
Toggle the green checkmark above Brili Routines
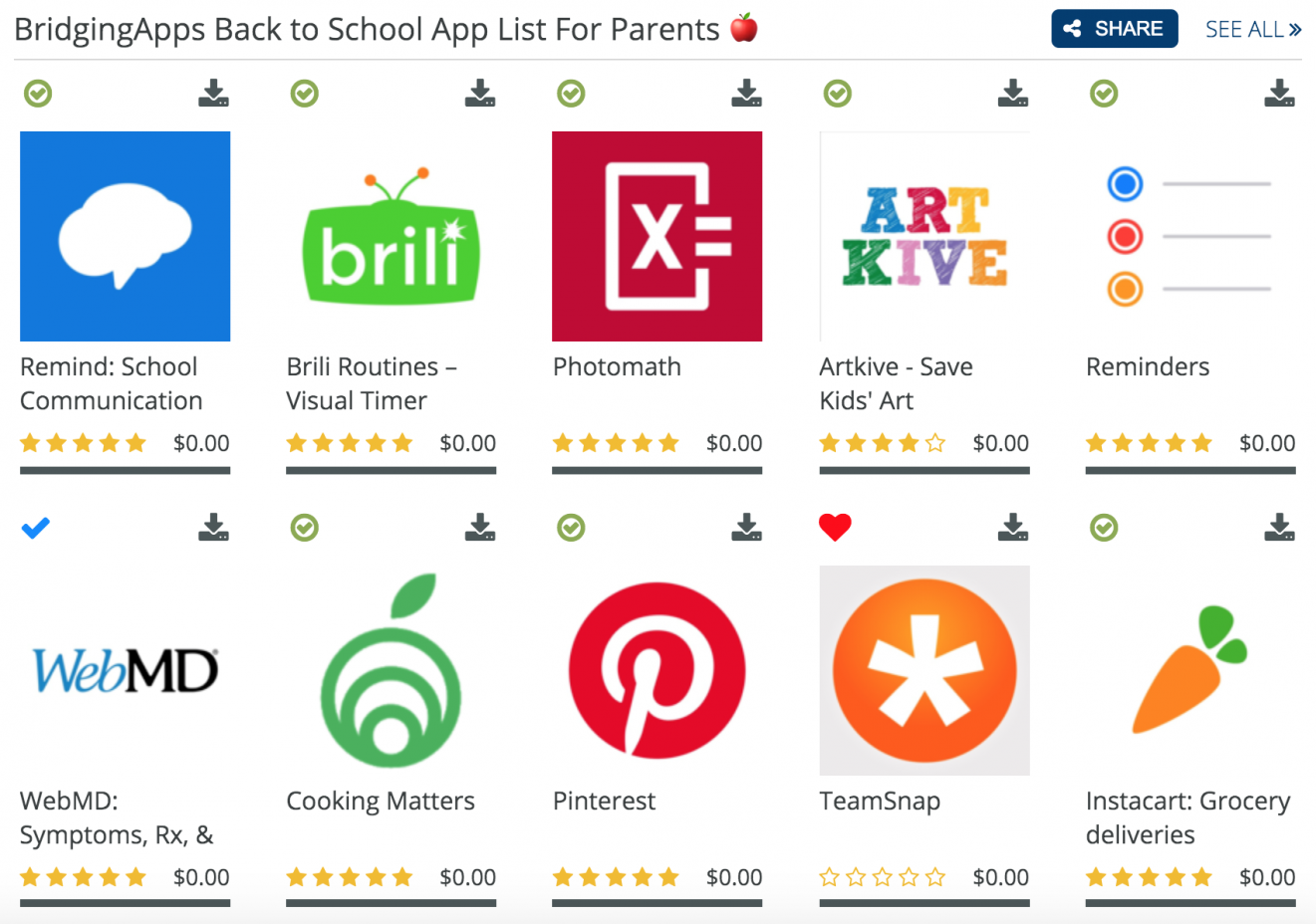[304, 94]
